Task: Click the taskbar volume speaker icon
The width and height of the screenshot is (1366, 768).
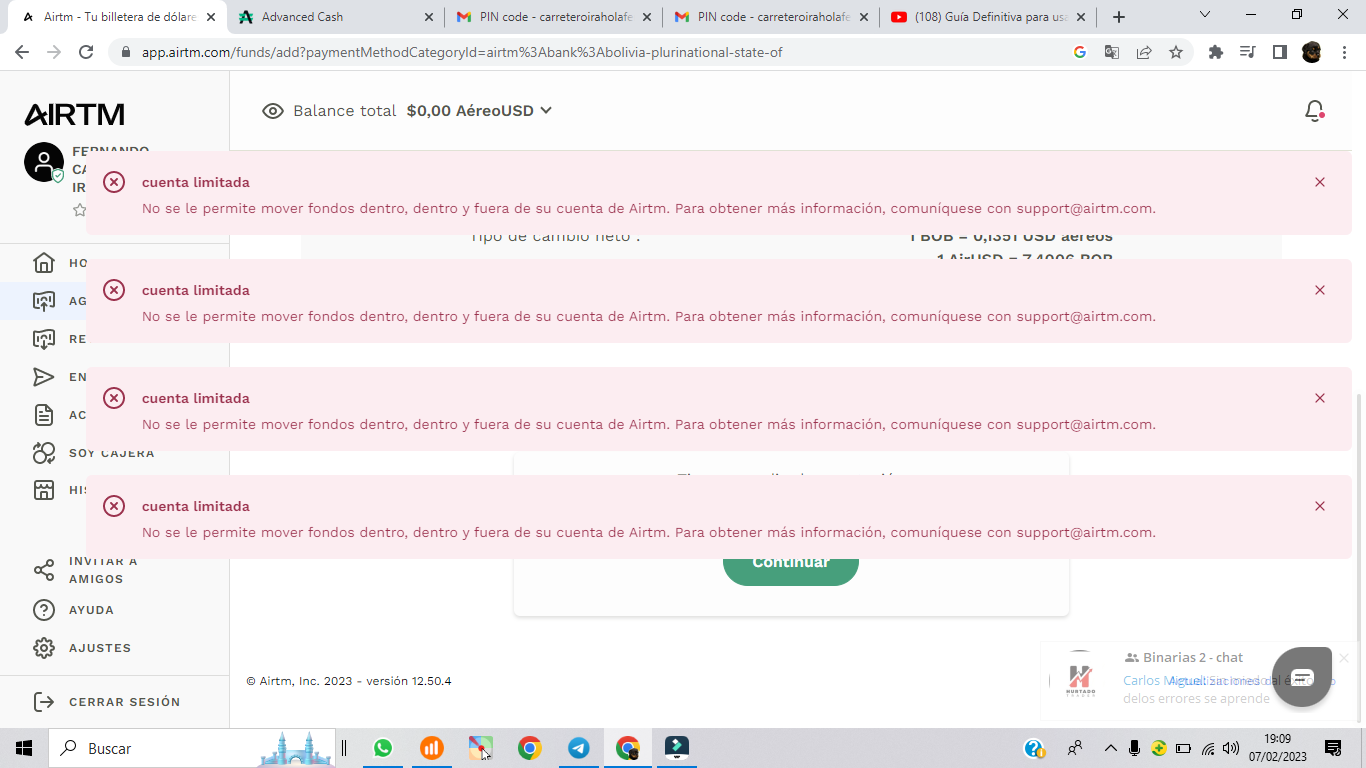Action: (1231, 748)
